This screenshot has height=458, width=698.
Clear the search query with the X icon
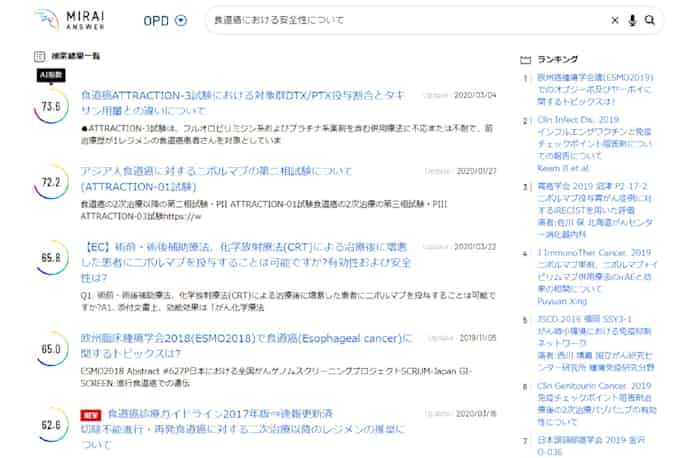615,20
